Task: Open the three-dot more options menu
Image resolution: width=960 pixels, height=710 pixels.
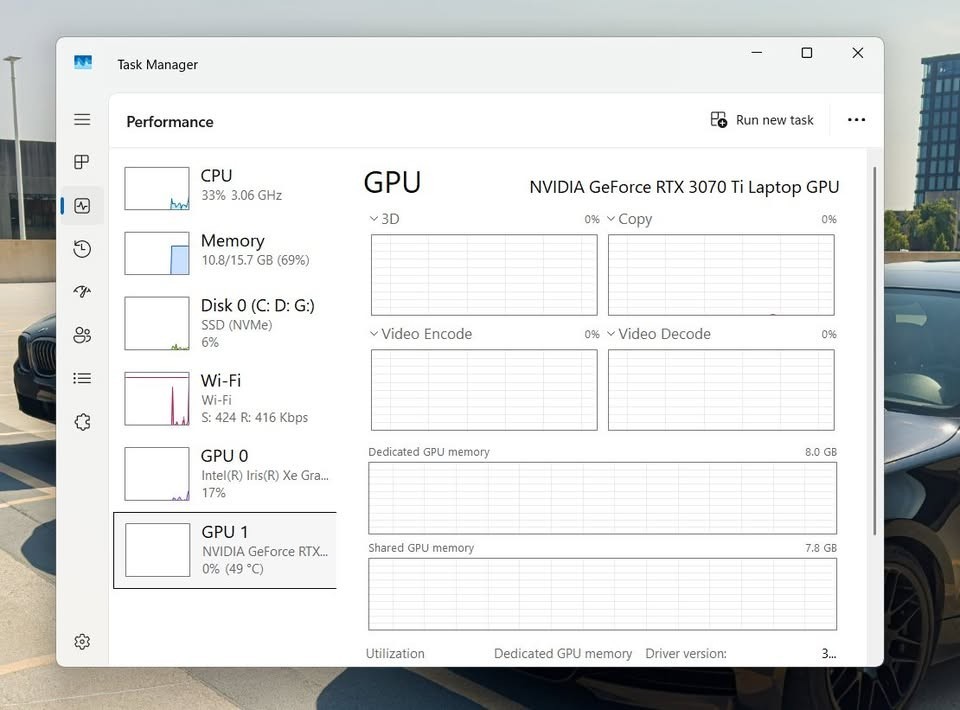Action: click(856, 120)
